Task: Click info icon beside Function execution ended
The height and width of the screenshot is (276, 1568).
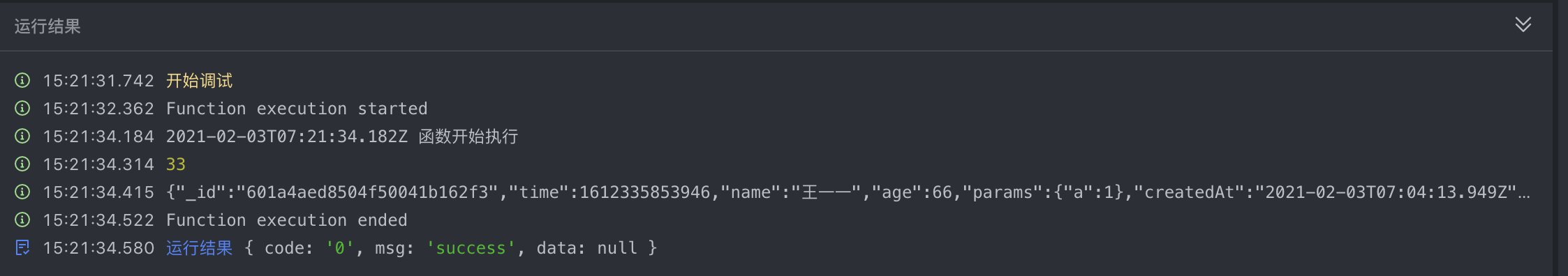Action: (22, 220)
